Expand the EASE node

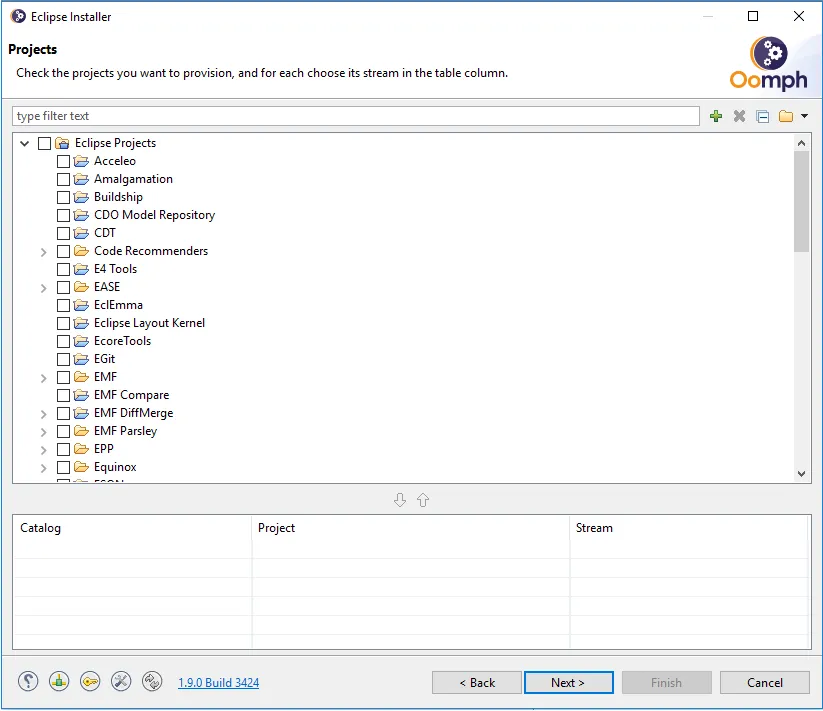pos(44,288)
